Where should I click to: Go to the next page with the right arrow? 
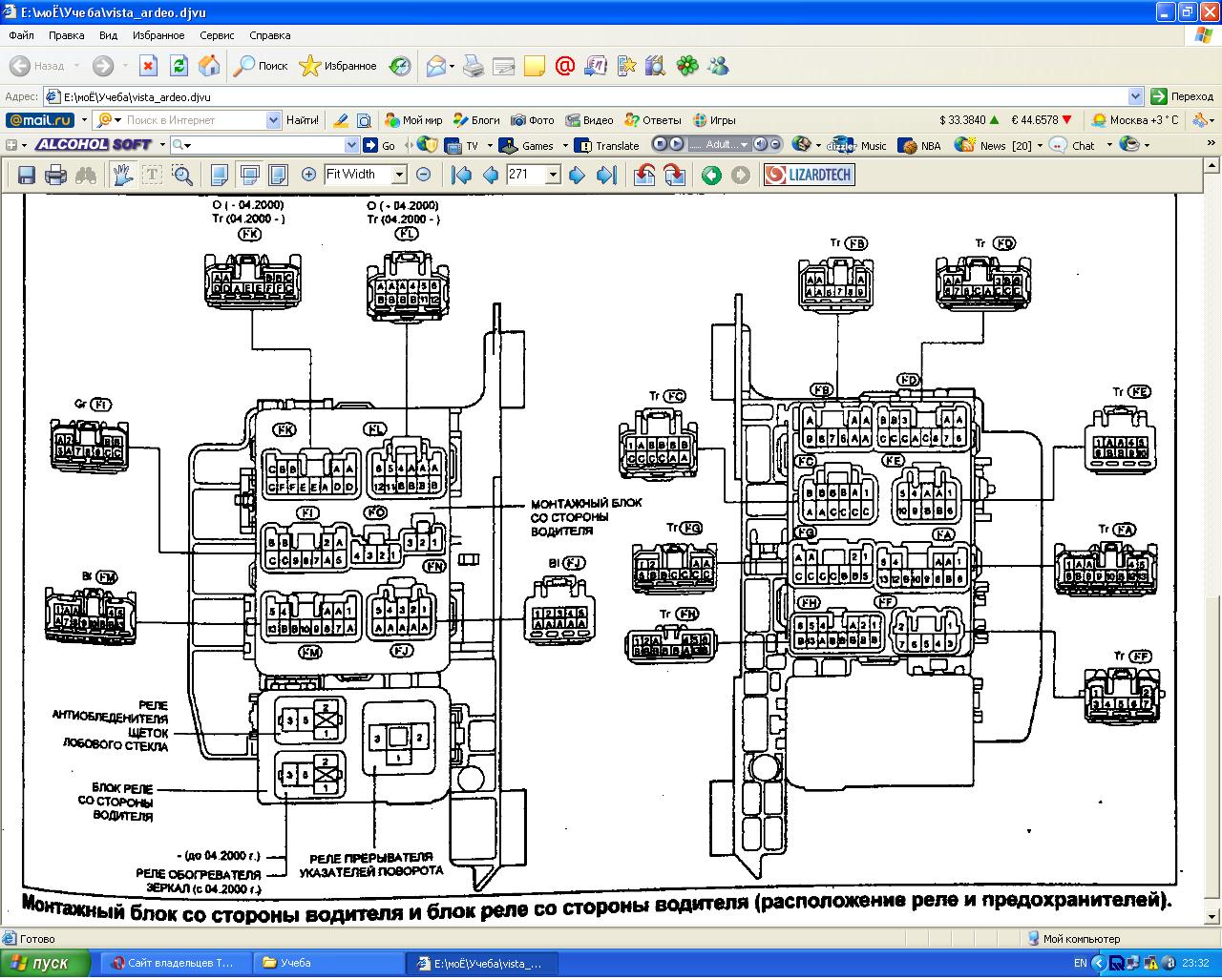(x=577, y=175)
